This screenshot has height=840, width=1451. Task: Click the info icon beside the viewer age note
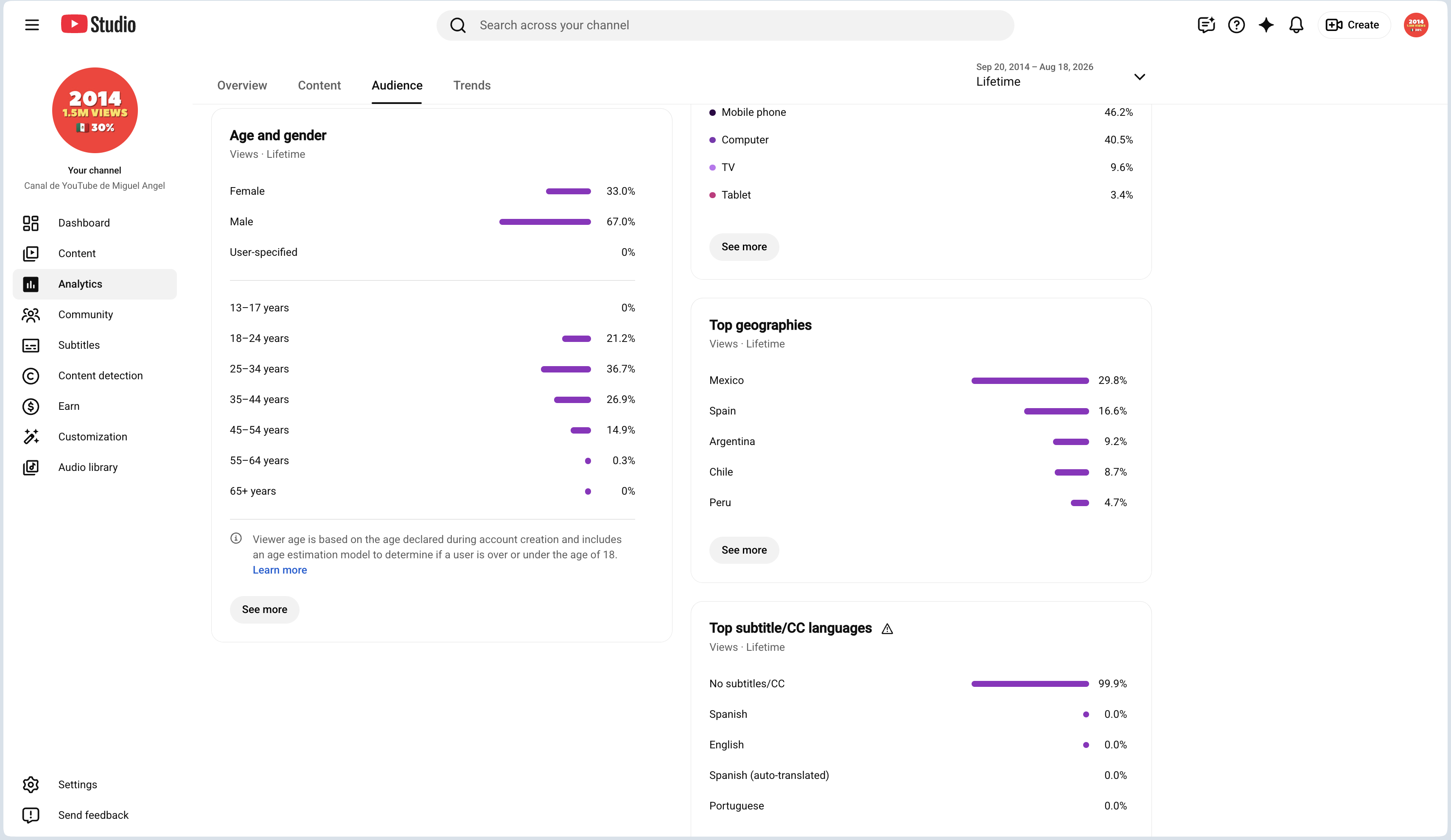point(236,538)
